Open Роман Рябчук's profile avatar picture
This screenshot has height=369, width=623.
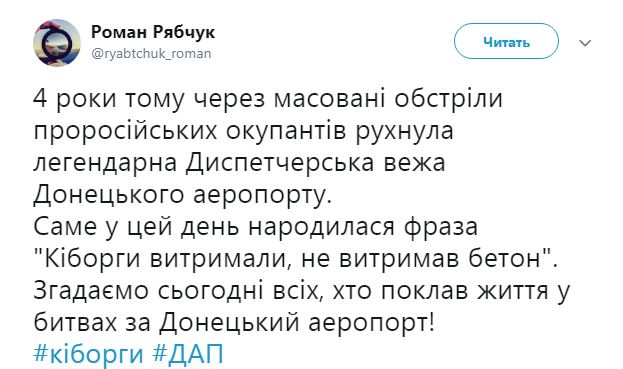click(x=57, y=43)
